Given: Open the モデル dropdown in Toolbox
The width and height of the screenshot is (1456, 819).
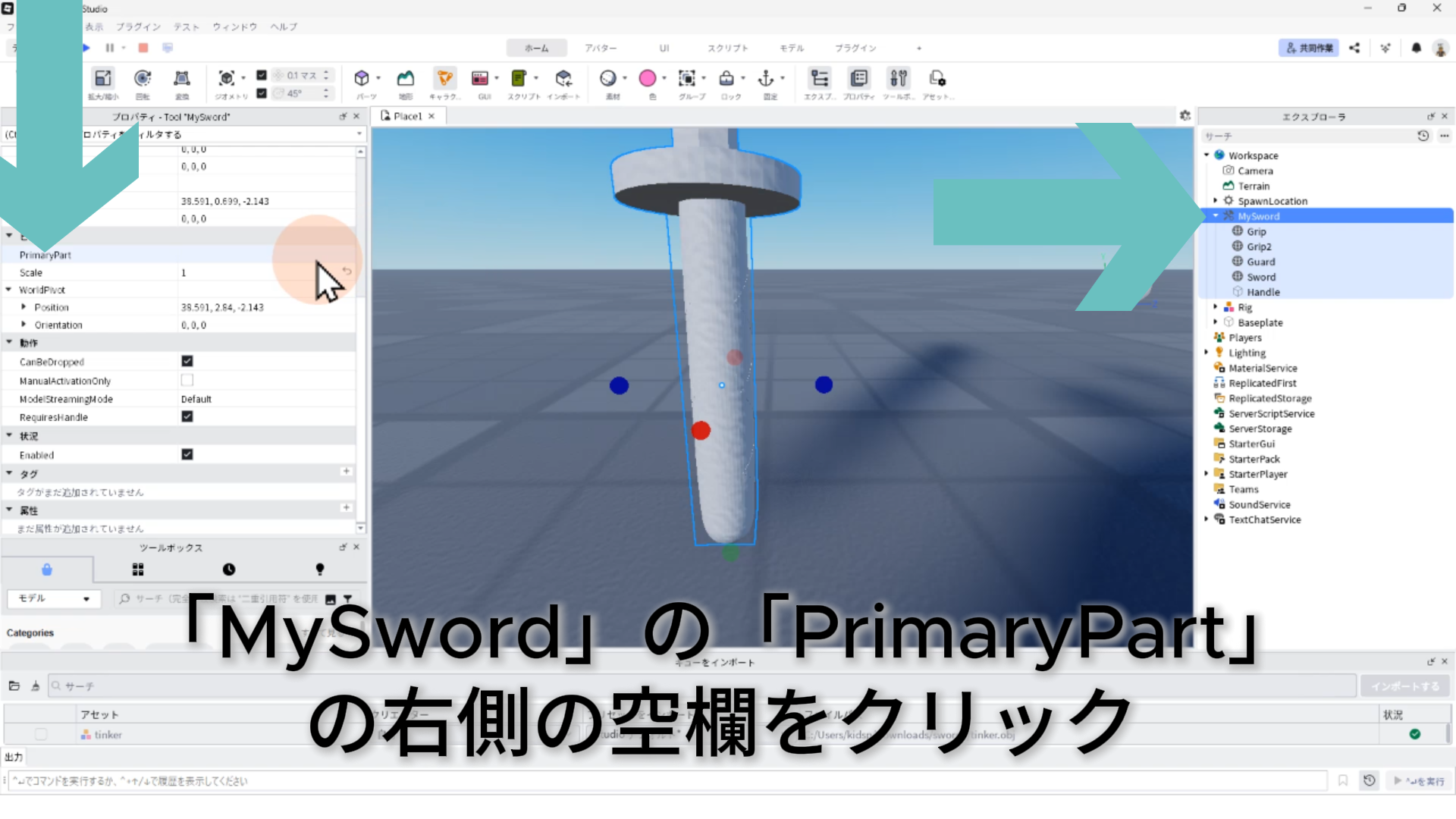Looking at the screenshot, I should pos(53,598).
